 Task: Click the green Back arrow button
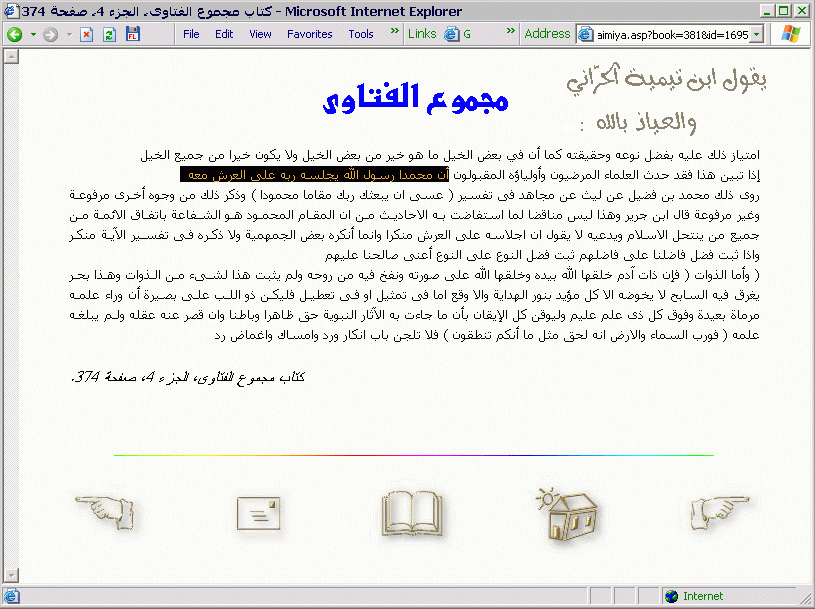15,35
